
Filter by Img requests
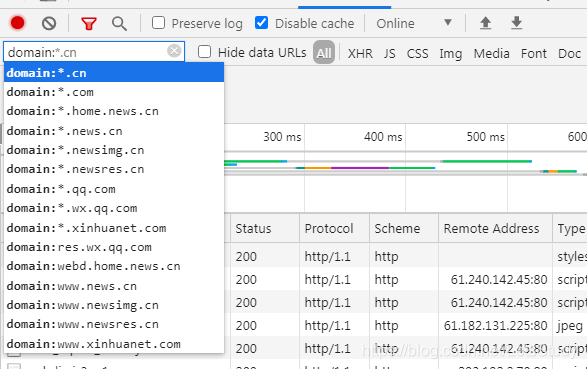tap(450, 54)
